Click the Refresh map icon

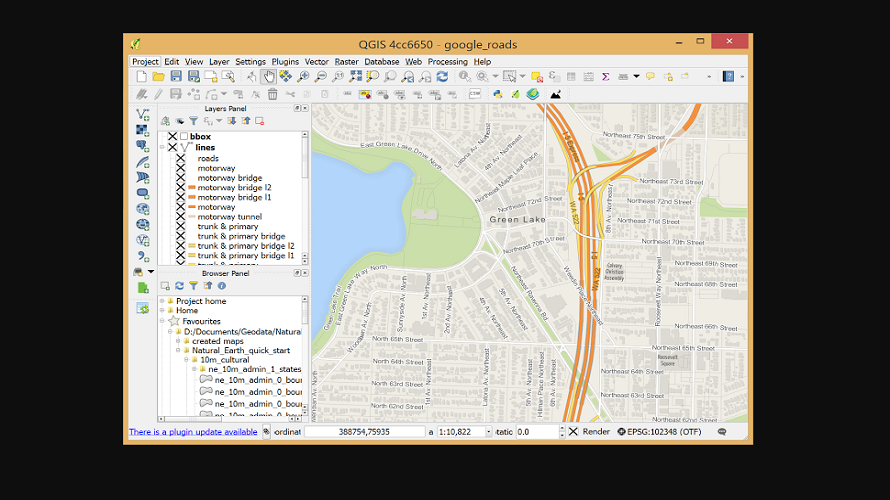coord(442,76)
